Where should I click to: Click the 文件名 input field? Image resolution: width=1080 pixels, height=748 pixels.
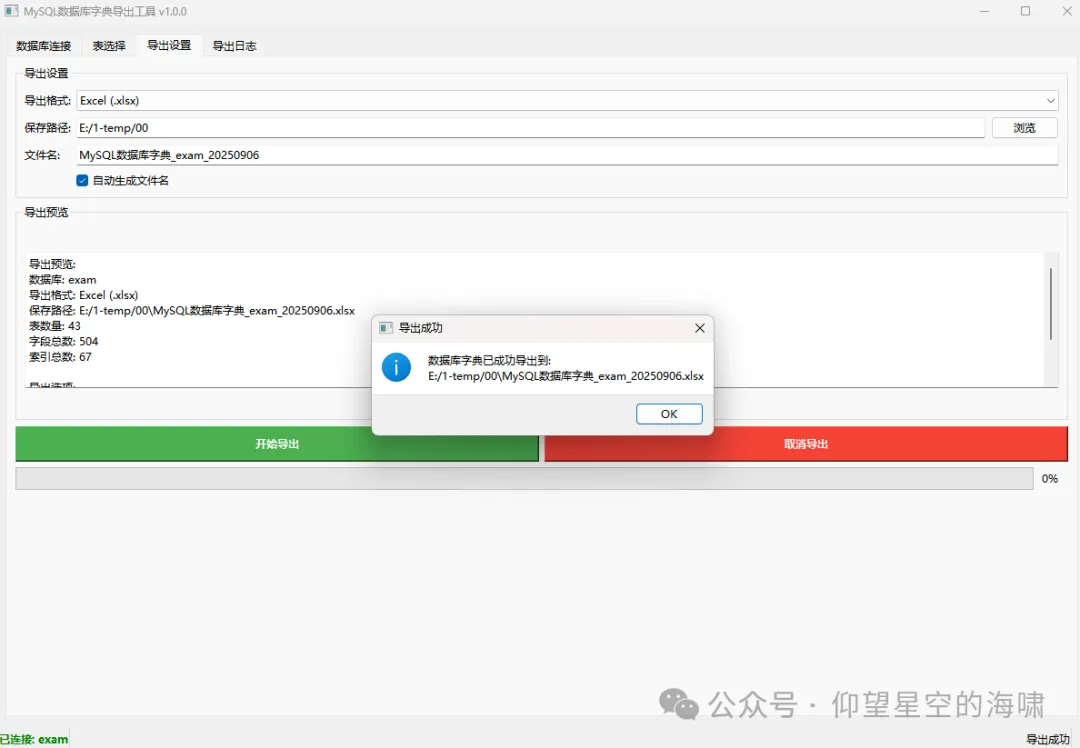click(x=567, y=155)
